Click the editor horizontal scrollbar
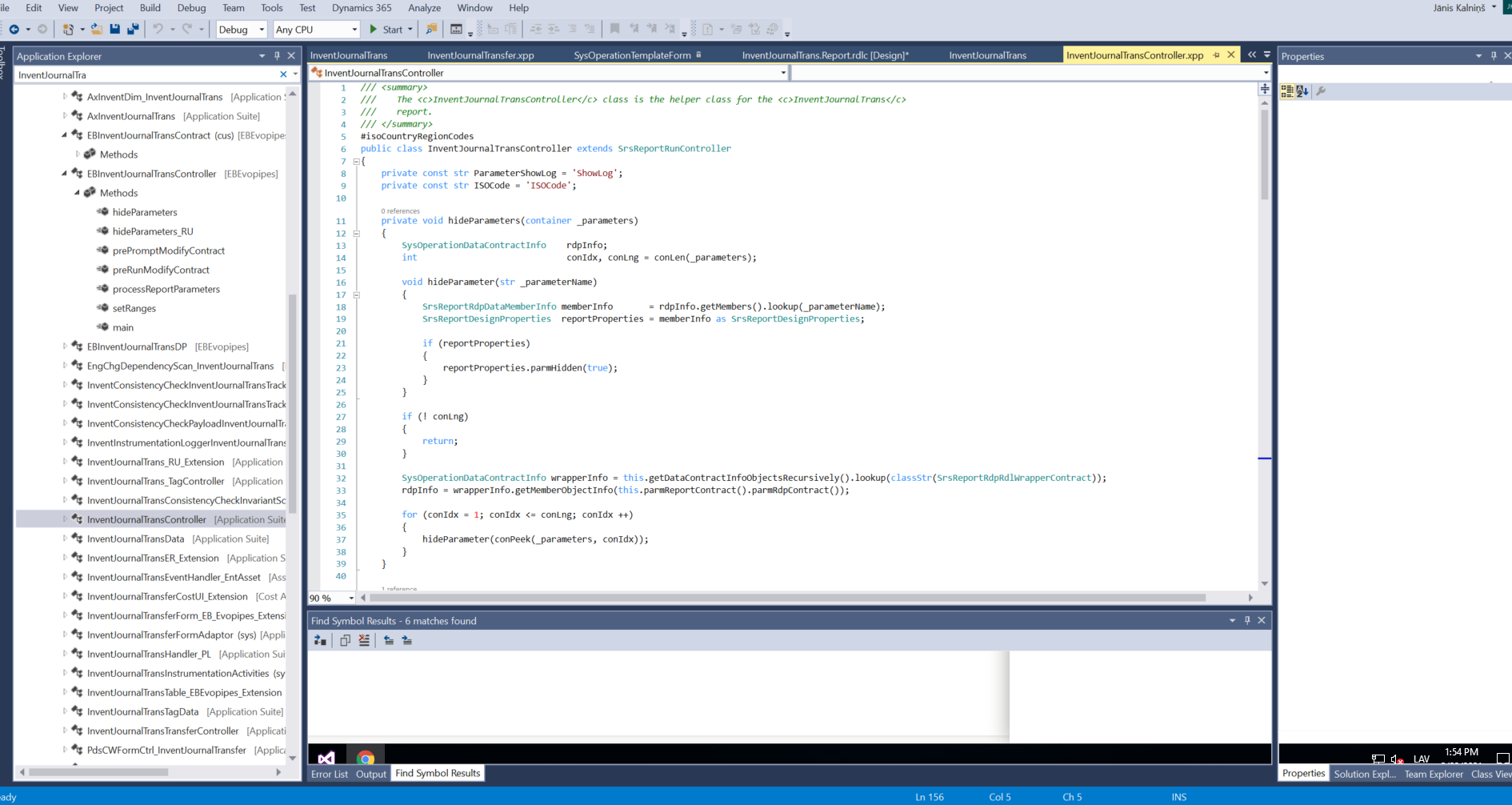1512x805 pixels. click(788, 598)
